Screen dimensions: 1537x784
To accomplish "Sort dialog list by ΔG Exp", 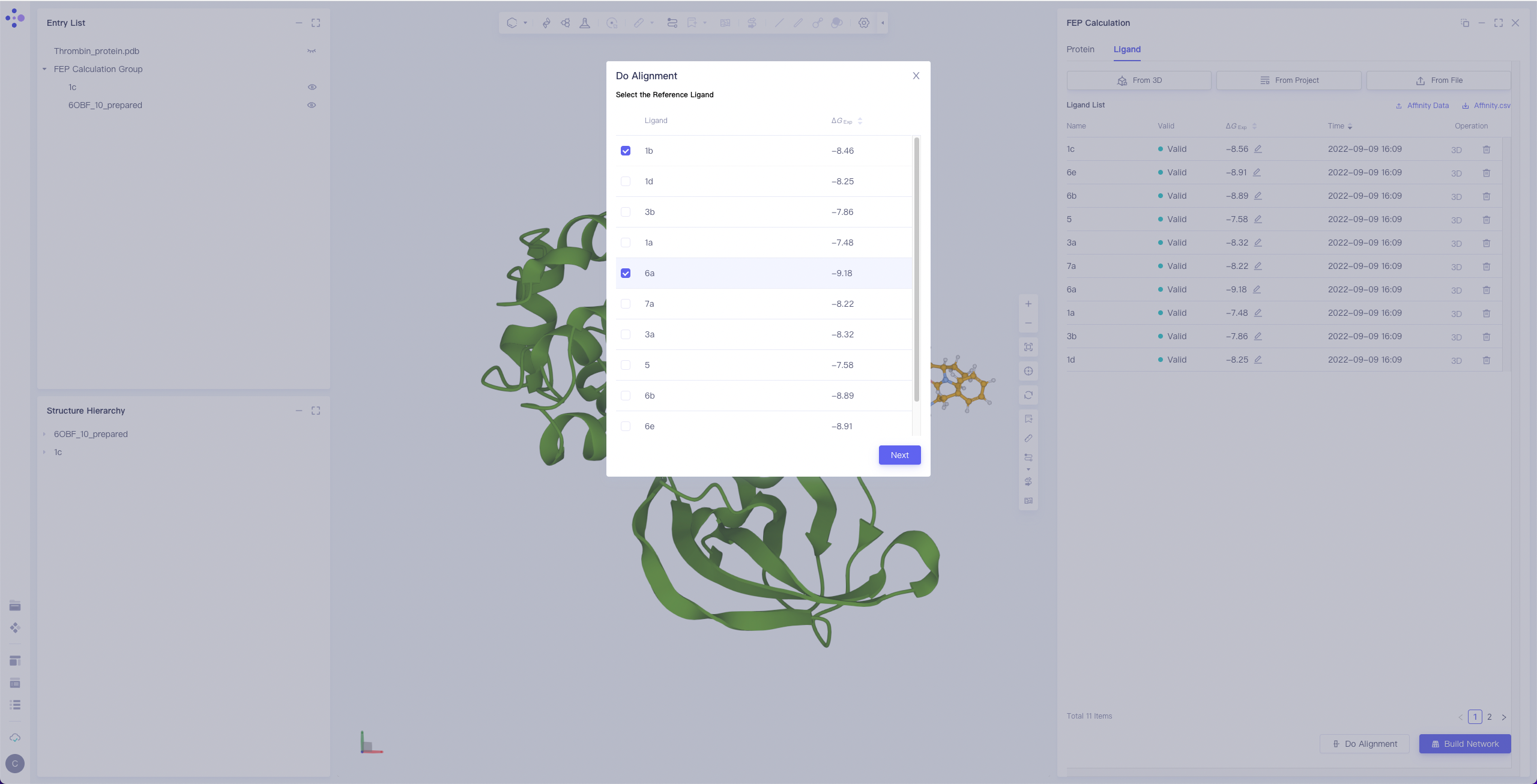I will [860, 121].
